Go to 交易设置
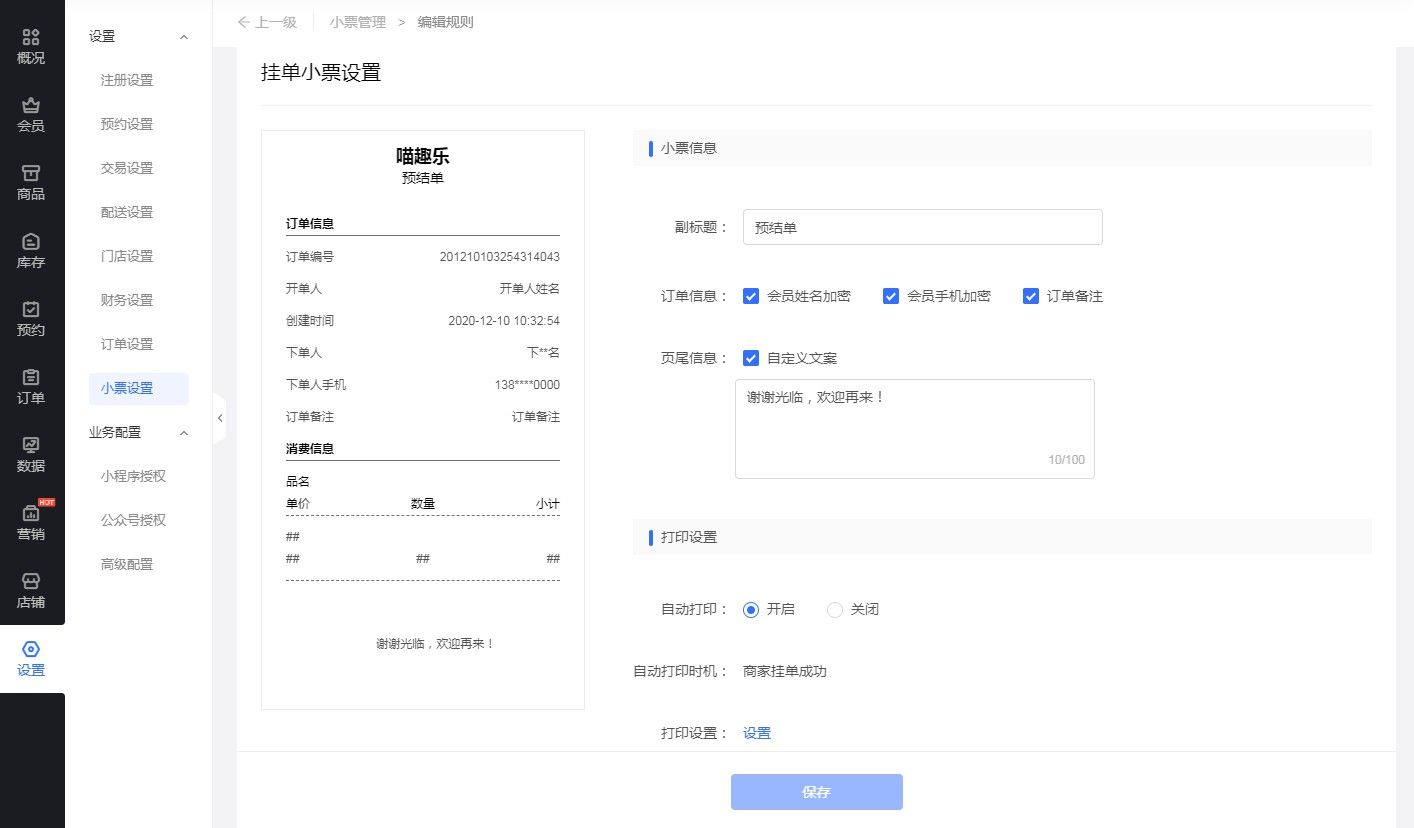This screenshot has height=828, width=1414. (127, 168)
